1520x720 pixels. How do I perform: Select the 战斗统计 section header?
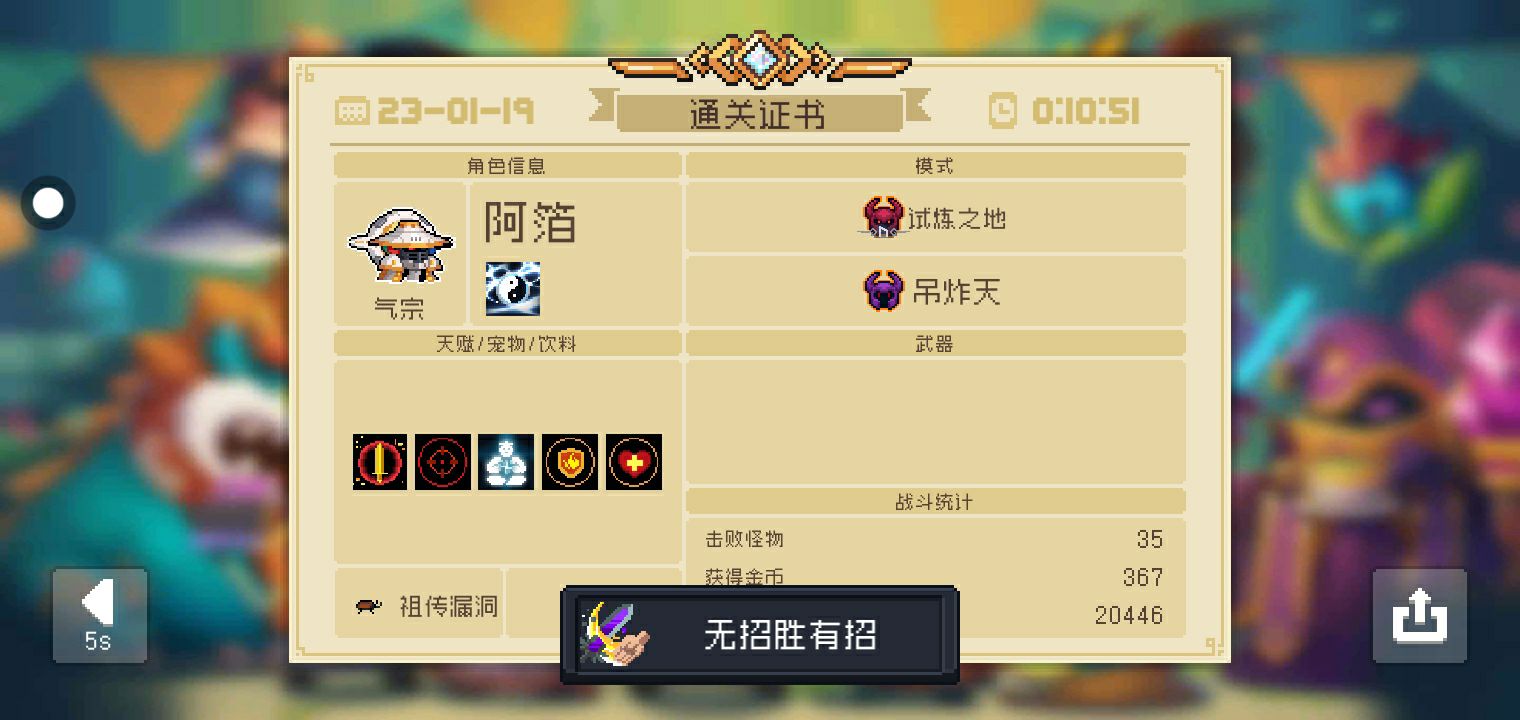934,502
